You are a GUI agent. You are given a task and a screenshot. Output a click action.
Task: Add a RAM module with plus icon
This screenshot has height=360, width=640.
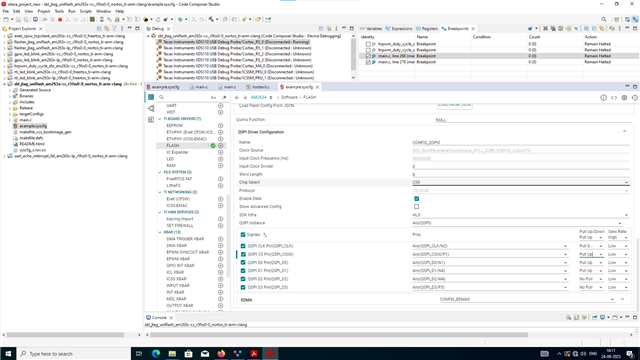pyautogui.click(x=220, y=166)
